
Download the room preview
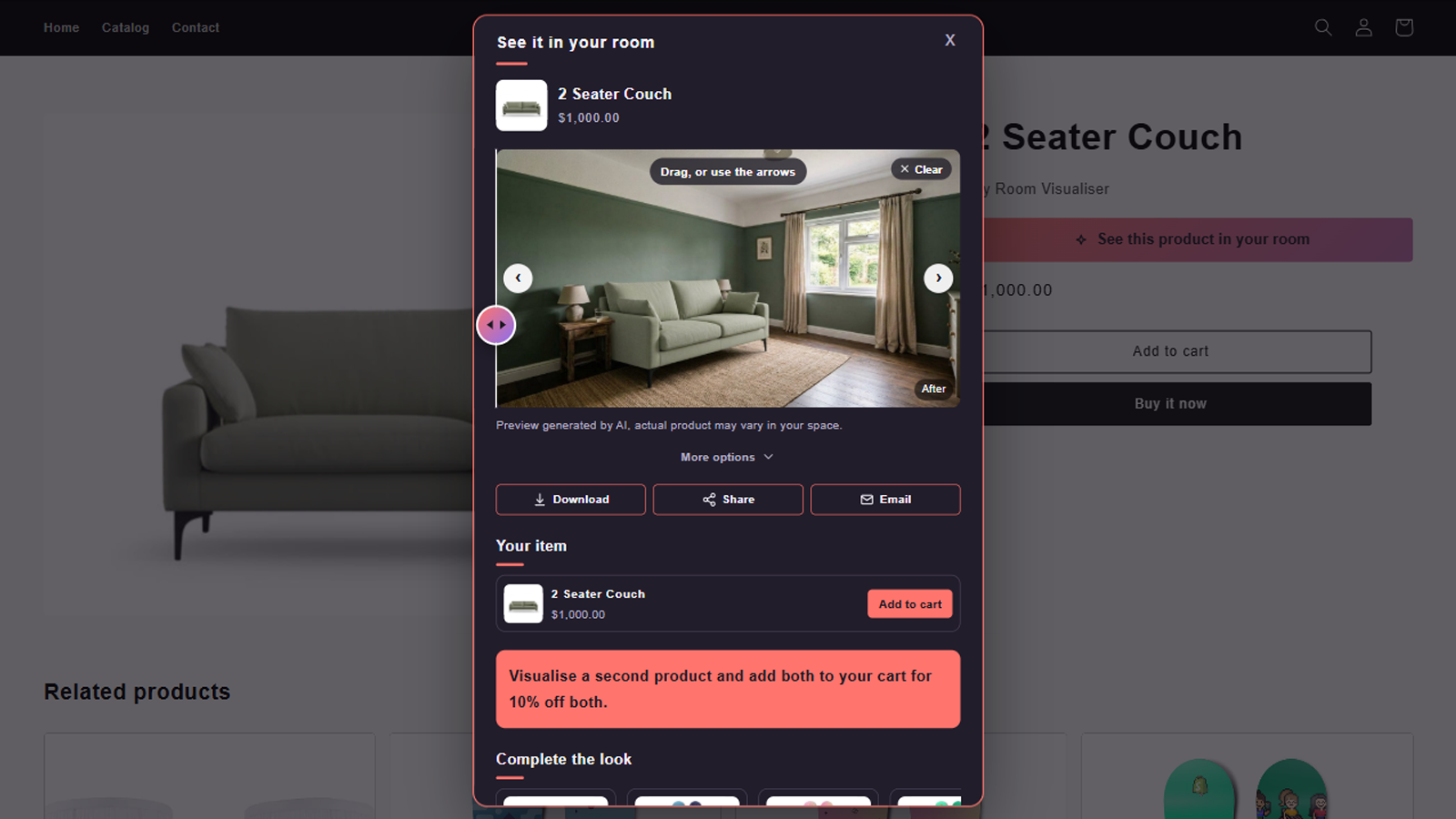pyautogui.click(x=571, y=500)
